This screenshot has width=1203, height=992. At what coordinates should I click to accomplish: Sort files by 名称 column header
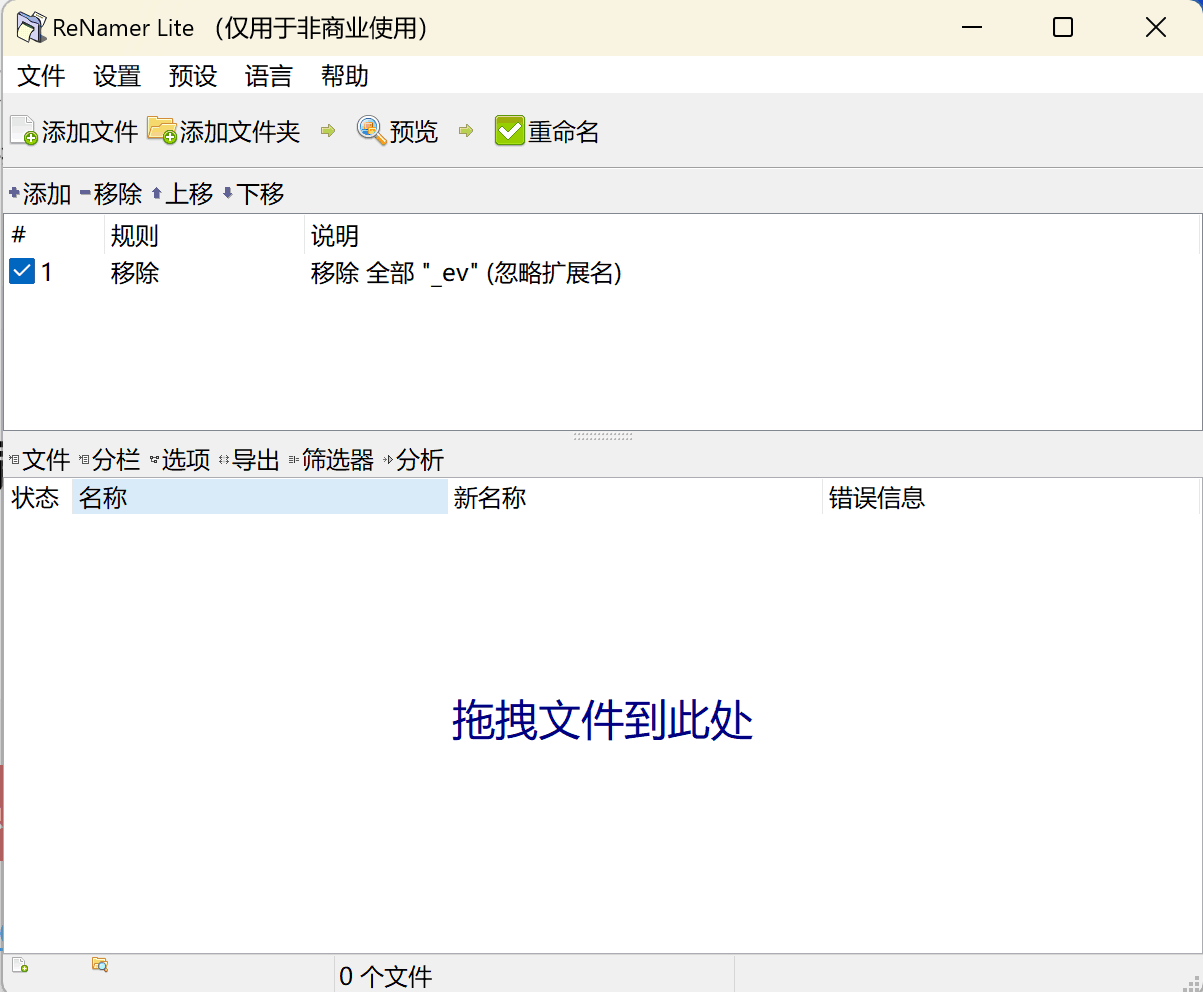tap(259, 497)
